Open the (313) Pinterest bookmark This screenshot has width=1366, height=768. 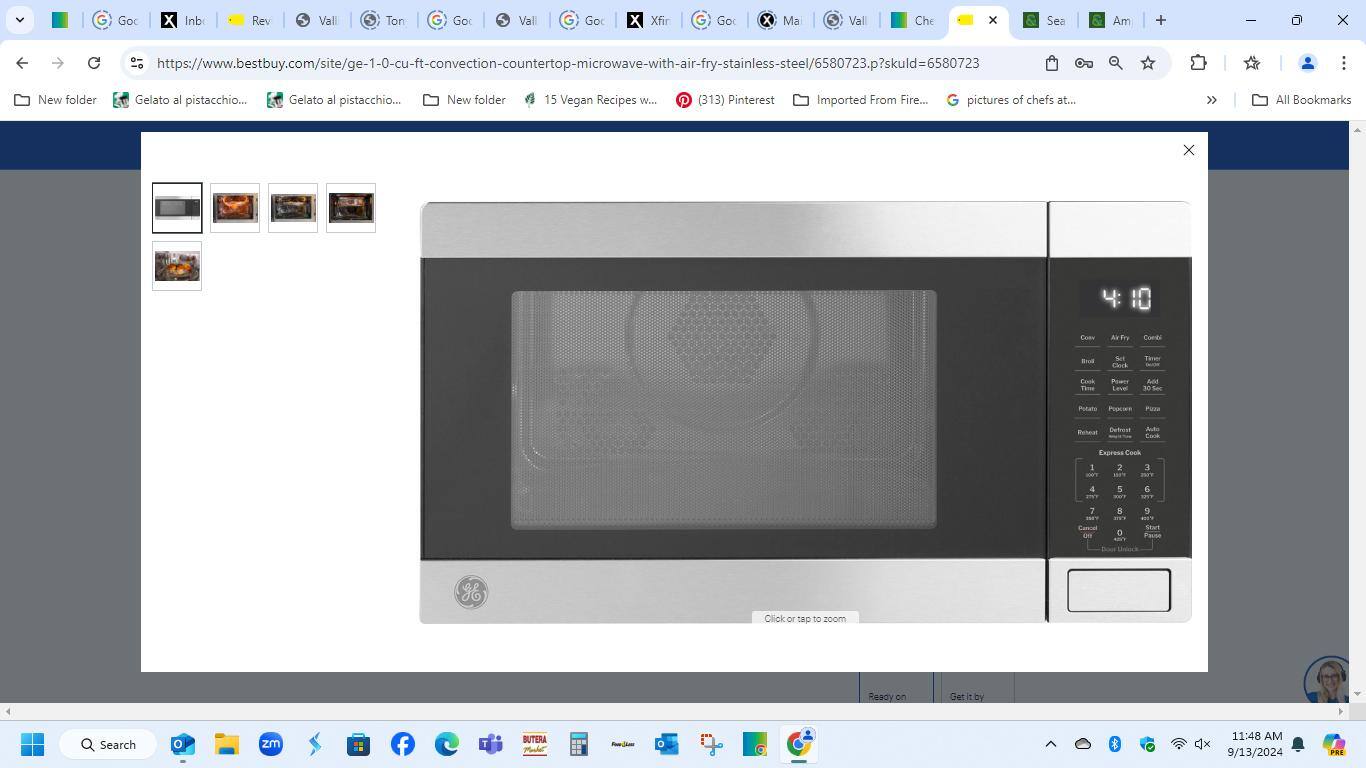[725, 100]
